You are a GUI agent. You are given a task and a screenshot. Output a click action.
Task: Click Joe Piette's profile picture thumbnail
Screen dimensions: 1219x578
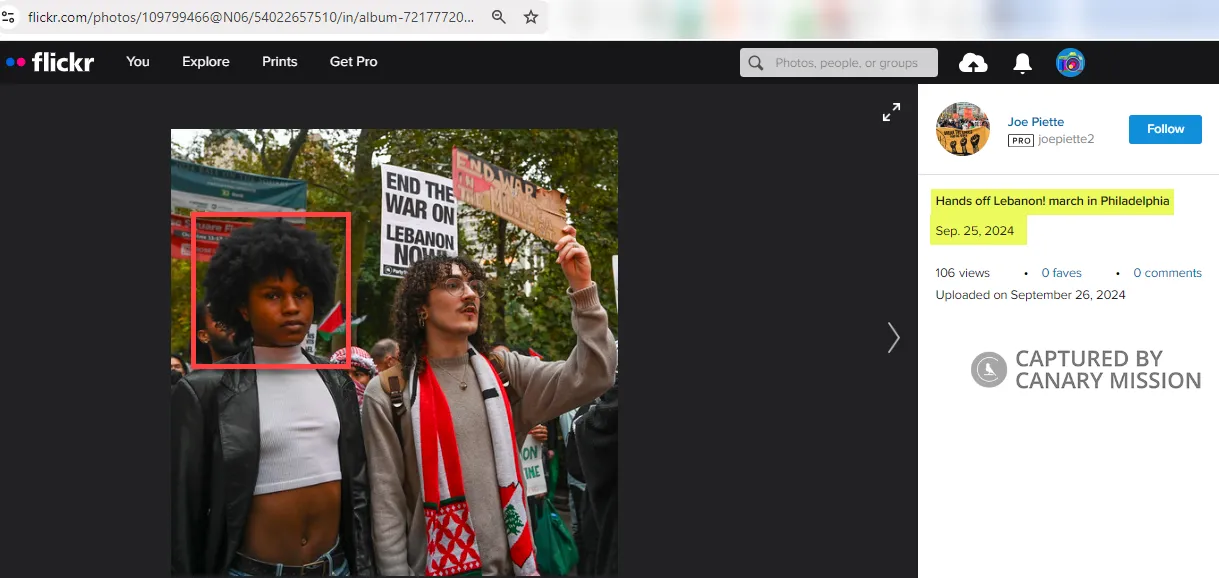[962, 129]
